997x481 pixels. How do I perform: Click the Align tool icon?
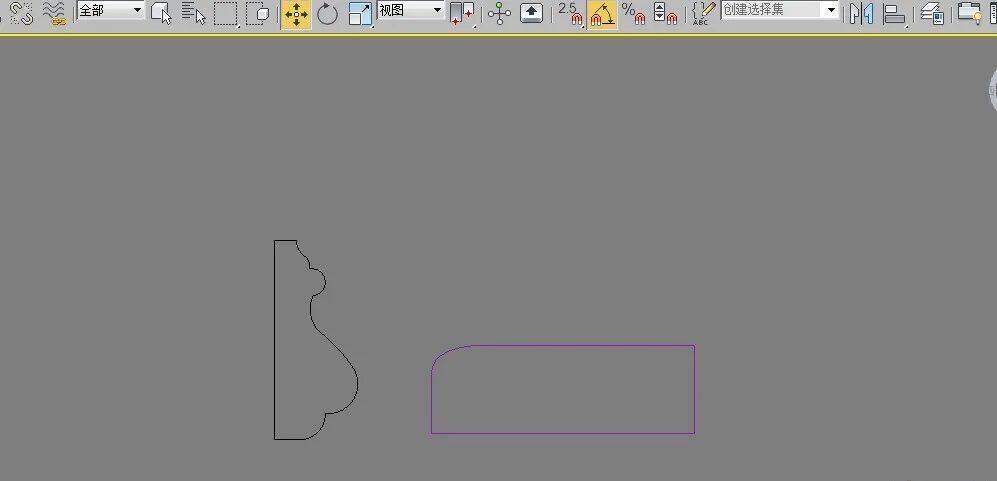[x=895, y=13]
